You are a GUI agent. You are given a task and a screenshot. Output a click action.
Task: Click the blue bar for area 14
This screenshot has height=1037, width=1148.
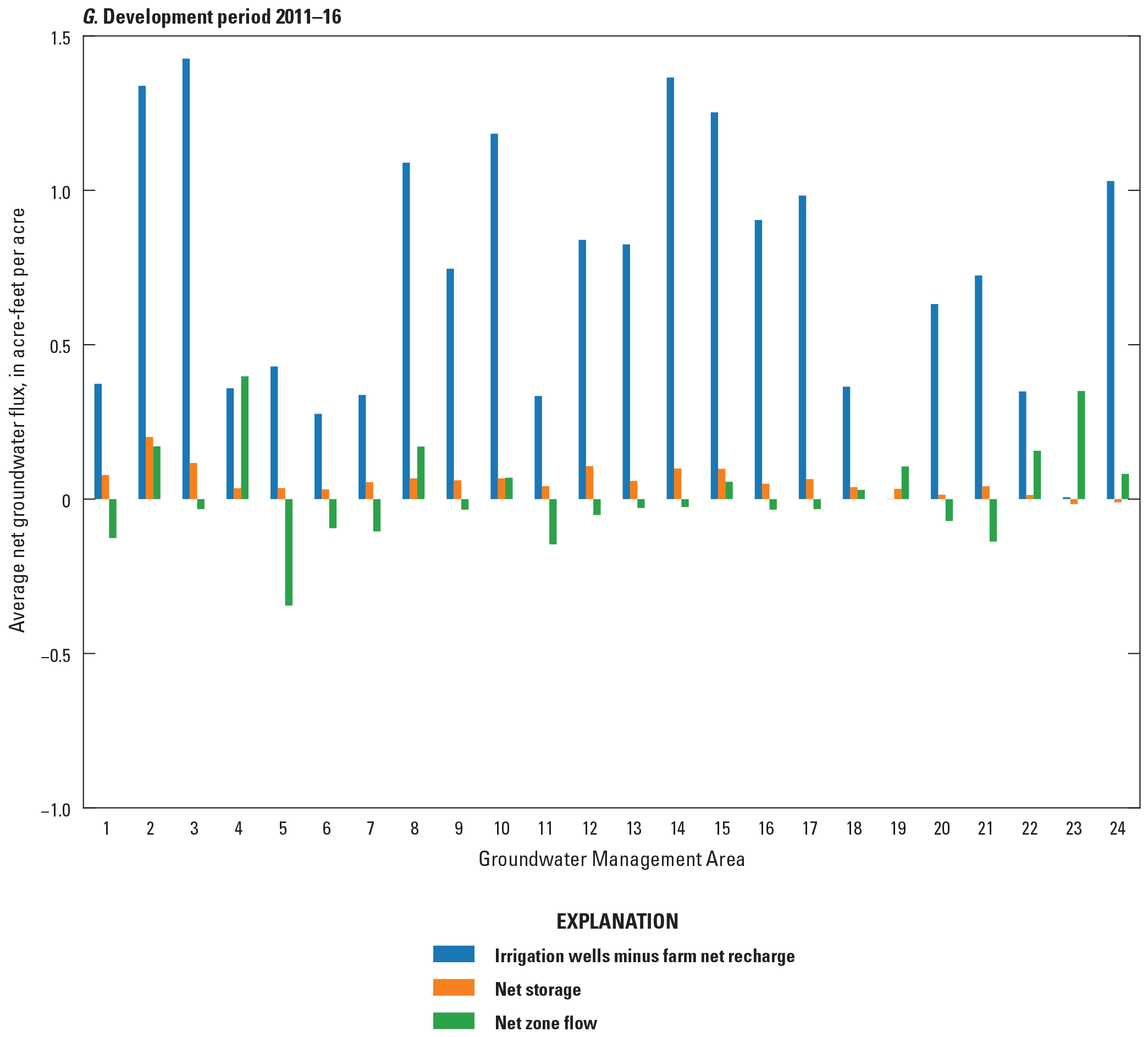(x=670, y=288)
